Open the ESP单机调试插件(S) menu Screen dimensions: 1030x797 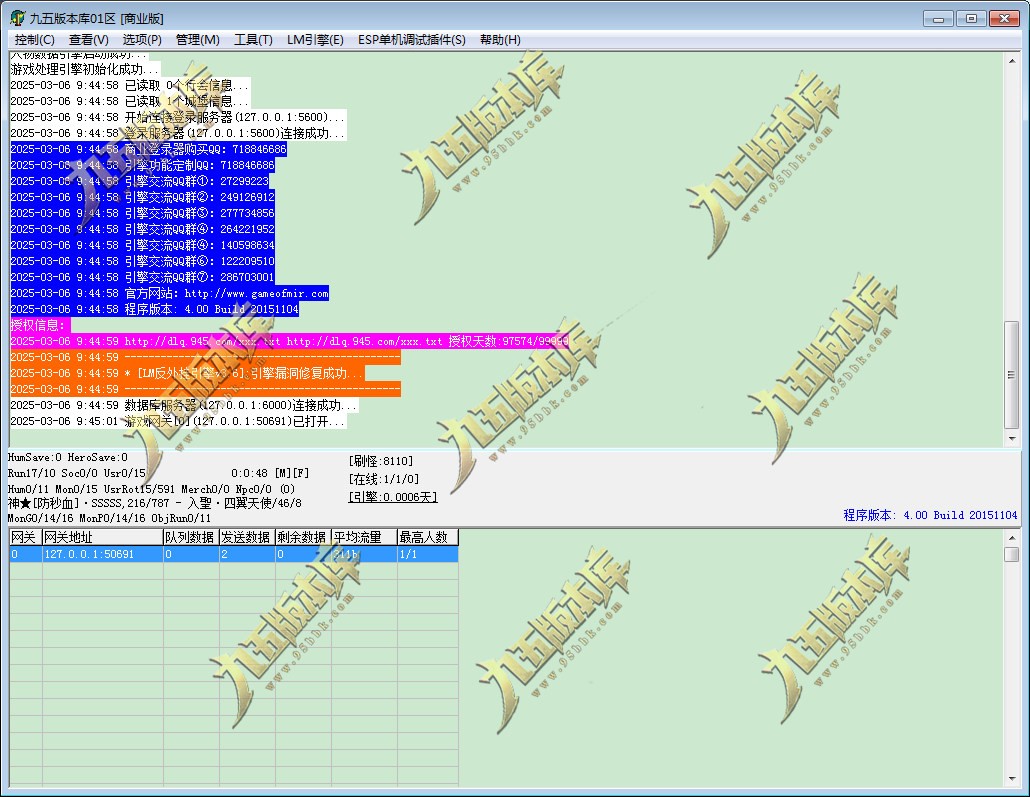coord(411,40)
